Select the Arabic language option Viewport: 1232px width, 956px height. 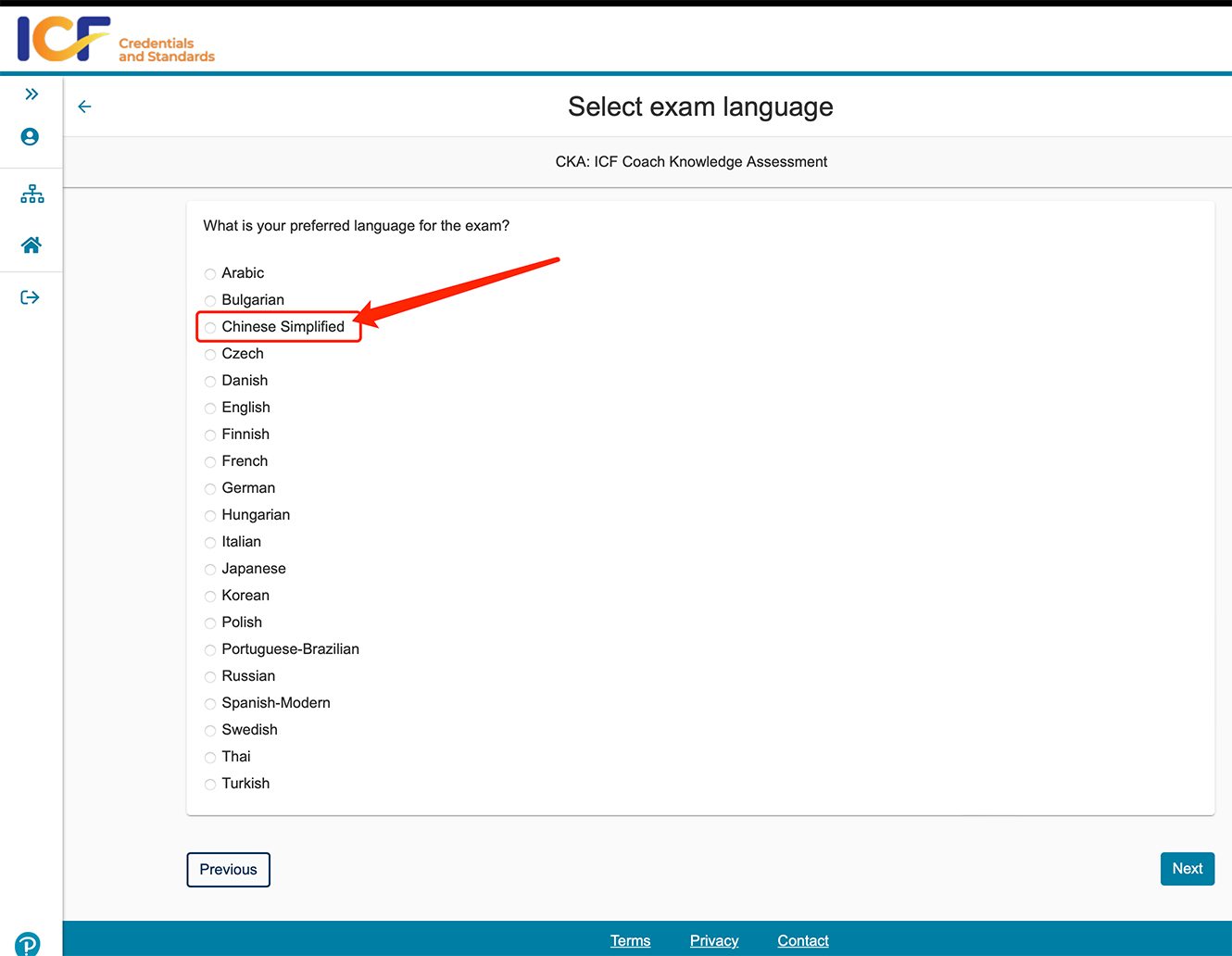pyautogui.click(x=210, y=274)
